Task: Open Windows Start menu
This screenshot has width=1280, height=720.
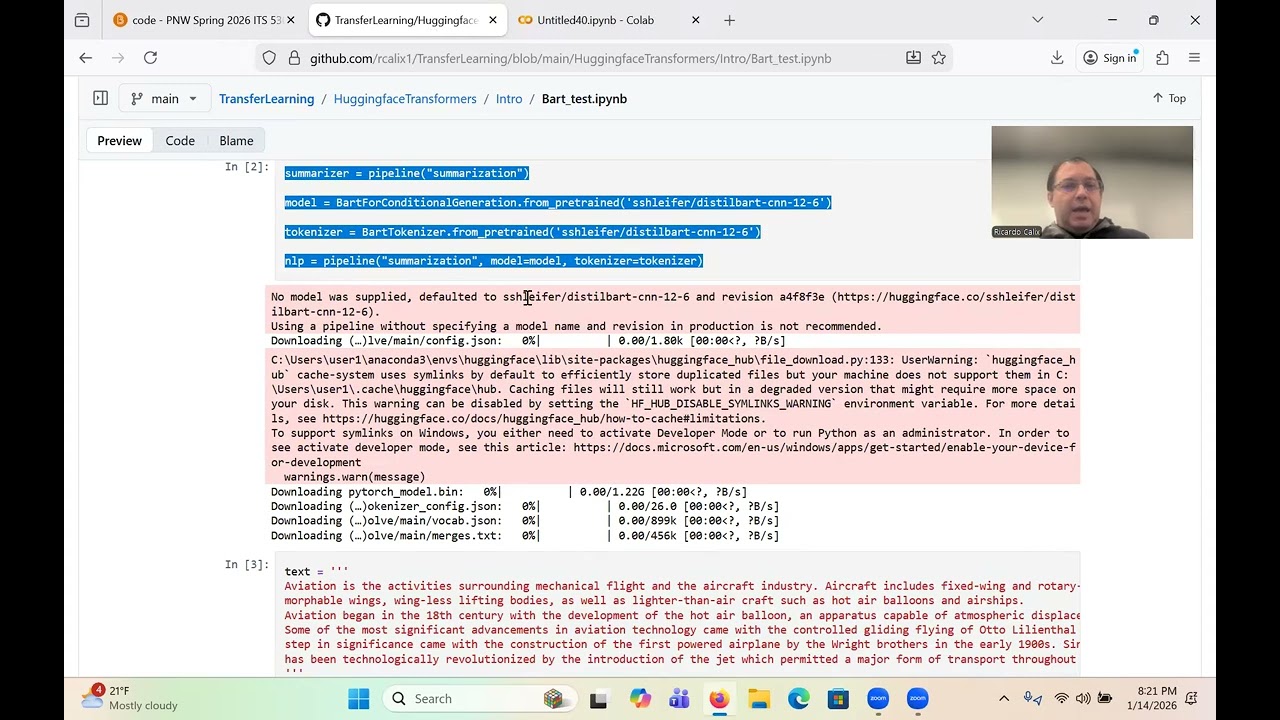Action: tap(358, 699)
